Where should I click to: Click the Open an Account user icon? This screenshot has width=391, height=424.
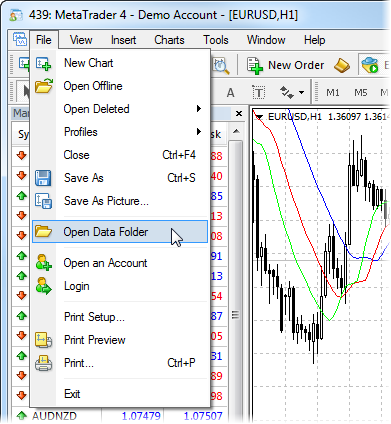click(44, 263)
